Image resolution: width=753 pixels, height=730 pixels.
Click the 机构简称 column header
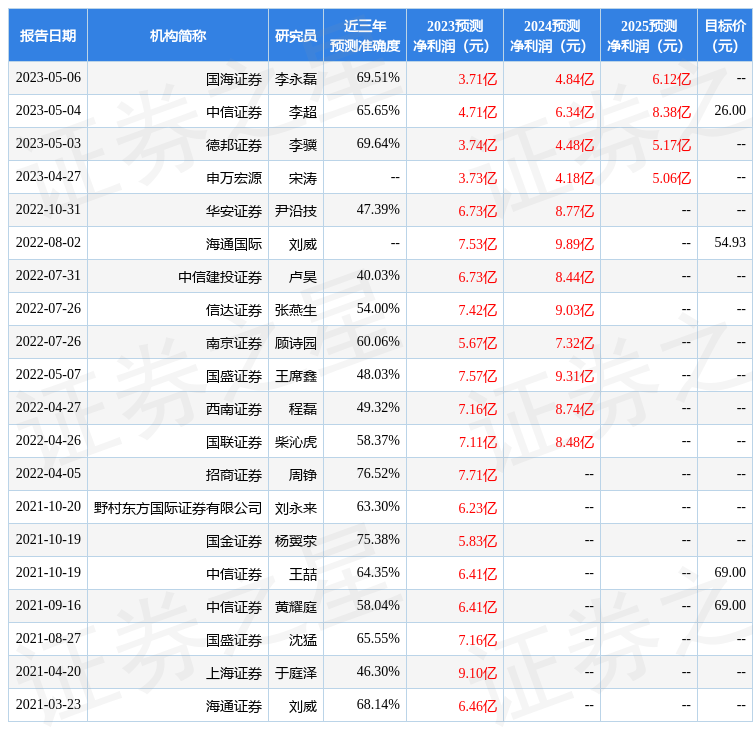(178, 36)
